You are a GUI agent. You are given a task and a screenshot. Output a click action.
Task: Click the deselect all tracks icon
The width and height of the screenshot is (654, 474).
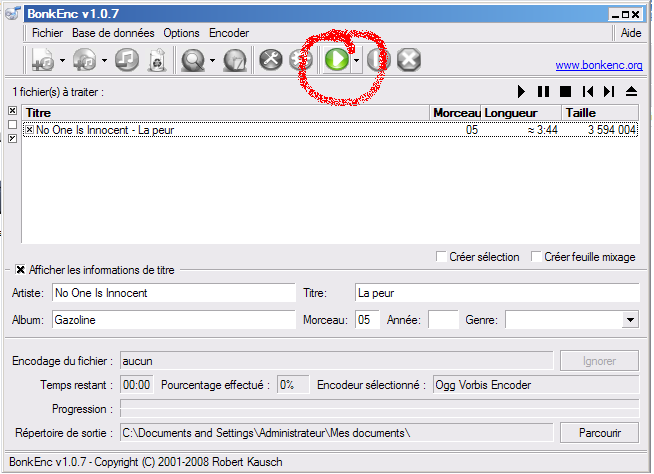(x=13, y=124)
